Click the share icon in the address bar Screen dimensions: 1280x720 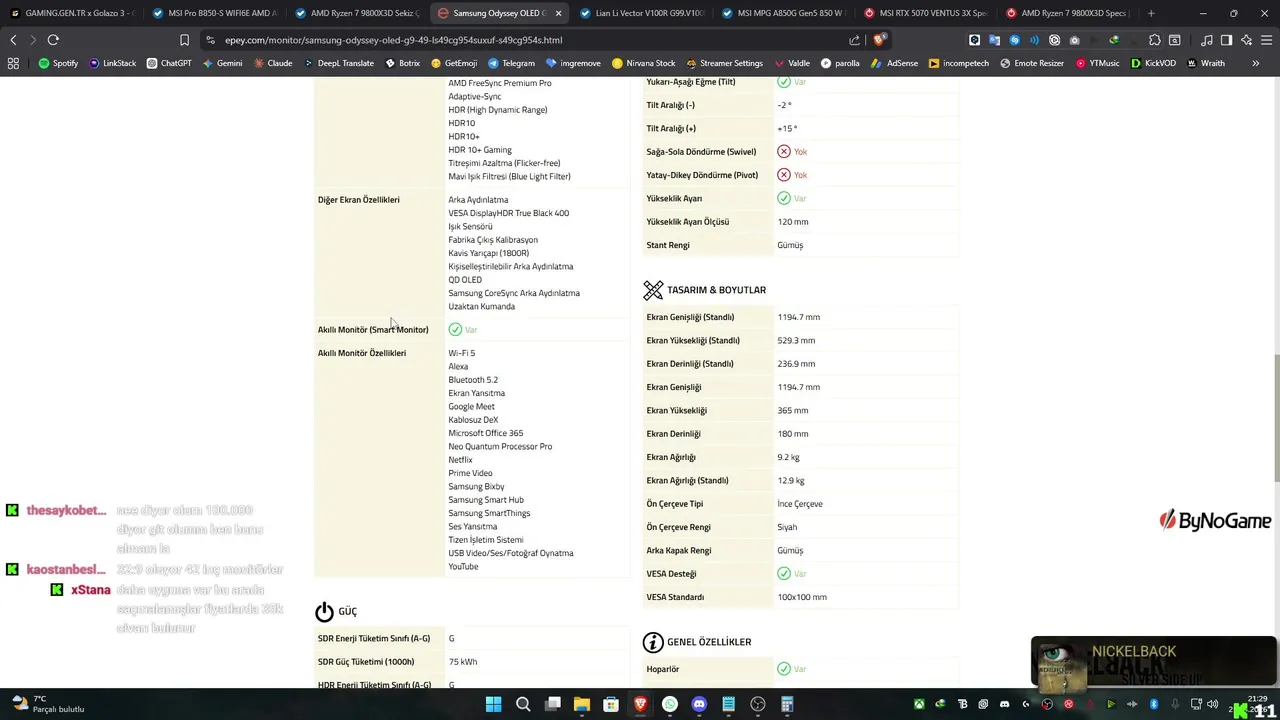coord(854,40)
